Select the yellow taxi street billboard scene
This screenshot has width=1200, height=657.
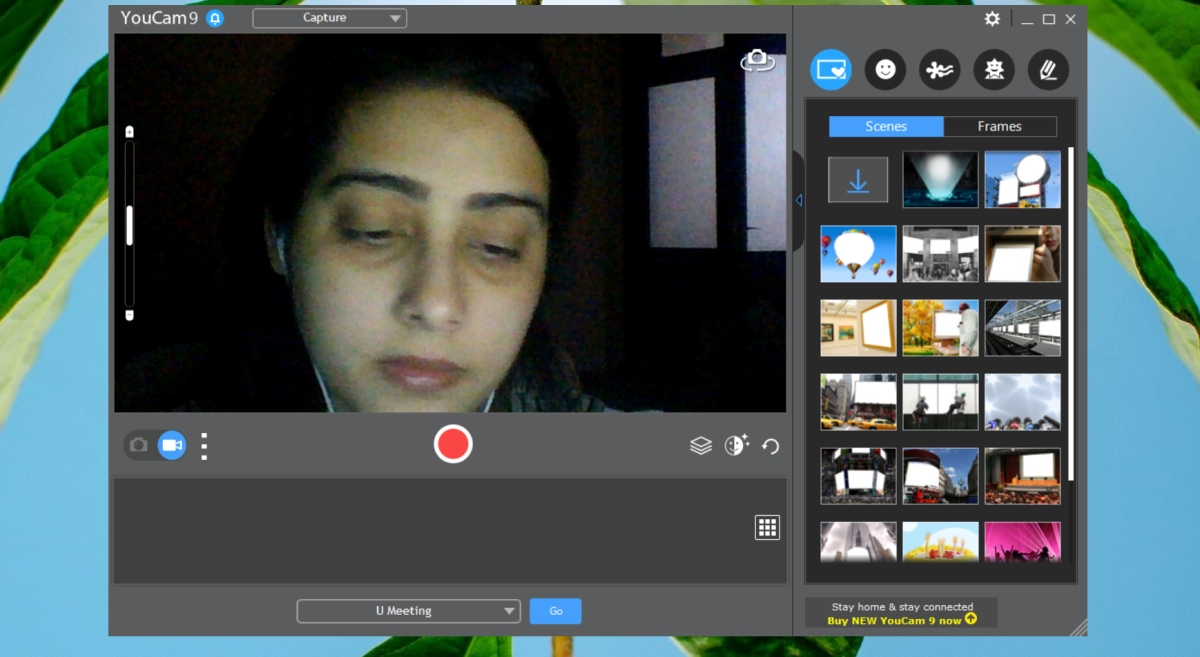point(858,401)
